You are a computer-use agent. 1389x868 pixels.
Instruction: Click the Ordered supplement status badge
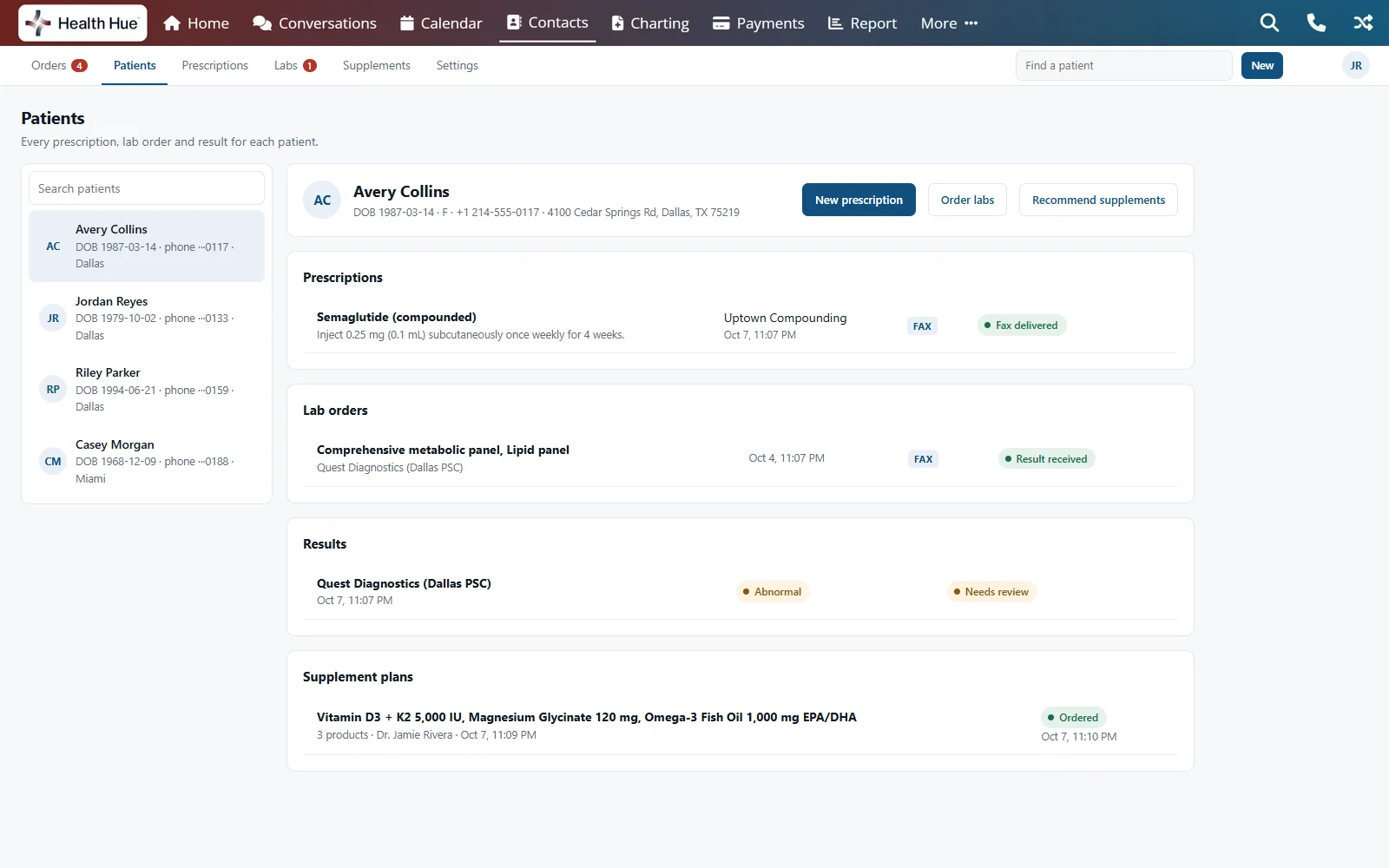tap(1073, 718)
